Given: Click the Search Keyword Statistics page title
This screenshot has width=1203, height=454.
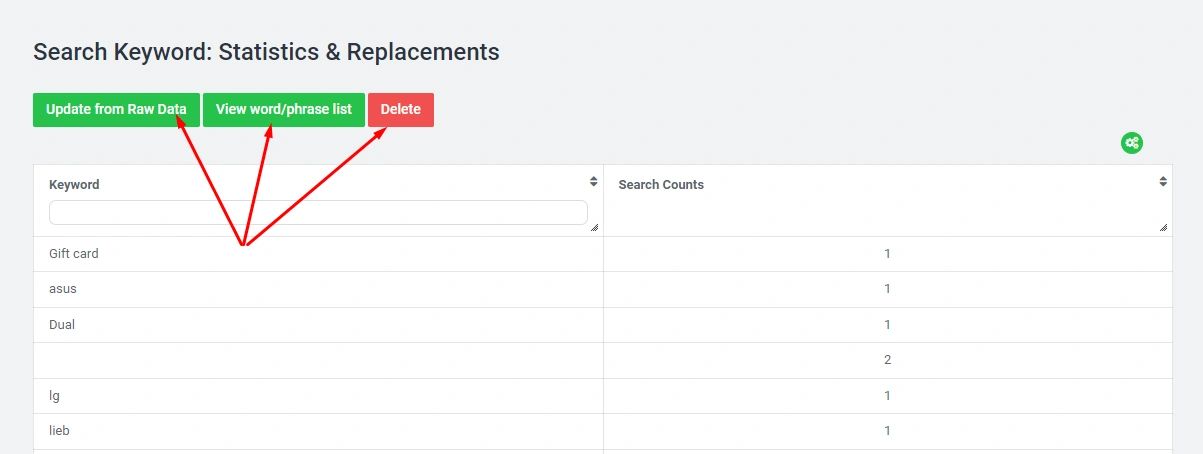Looking at the screenshot, I should click(266, 52).
